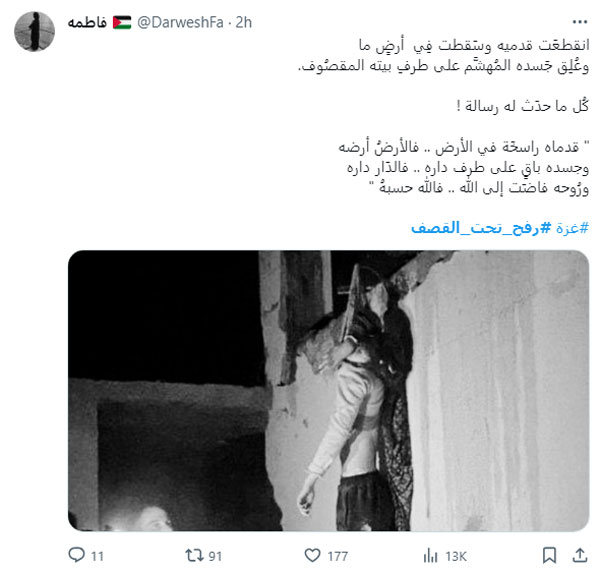Bookmark this tweet

coord(549,555)
